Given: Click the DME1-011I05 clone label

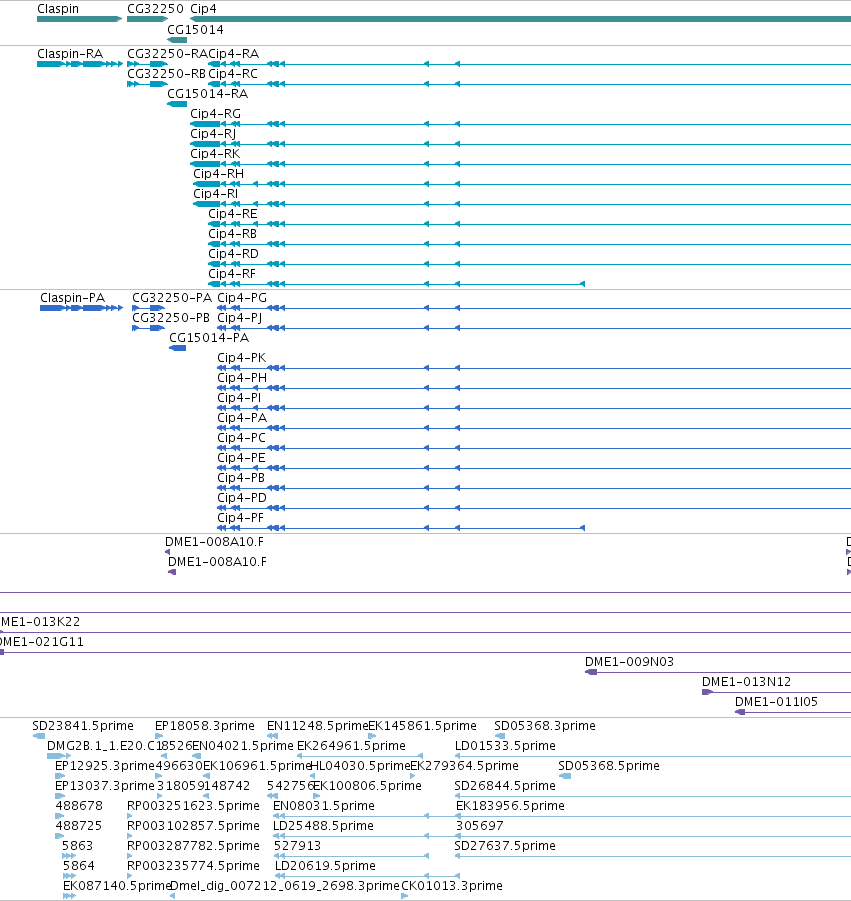Looking at the screenshot, I should point(776,702).
